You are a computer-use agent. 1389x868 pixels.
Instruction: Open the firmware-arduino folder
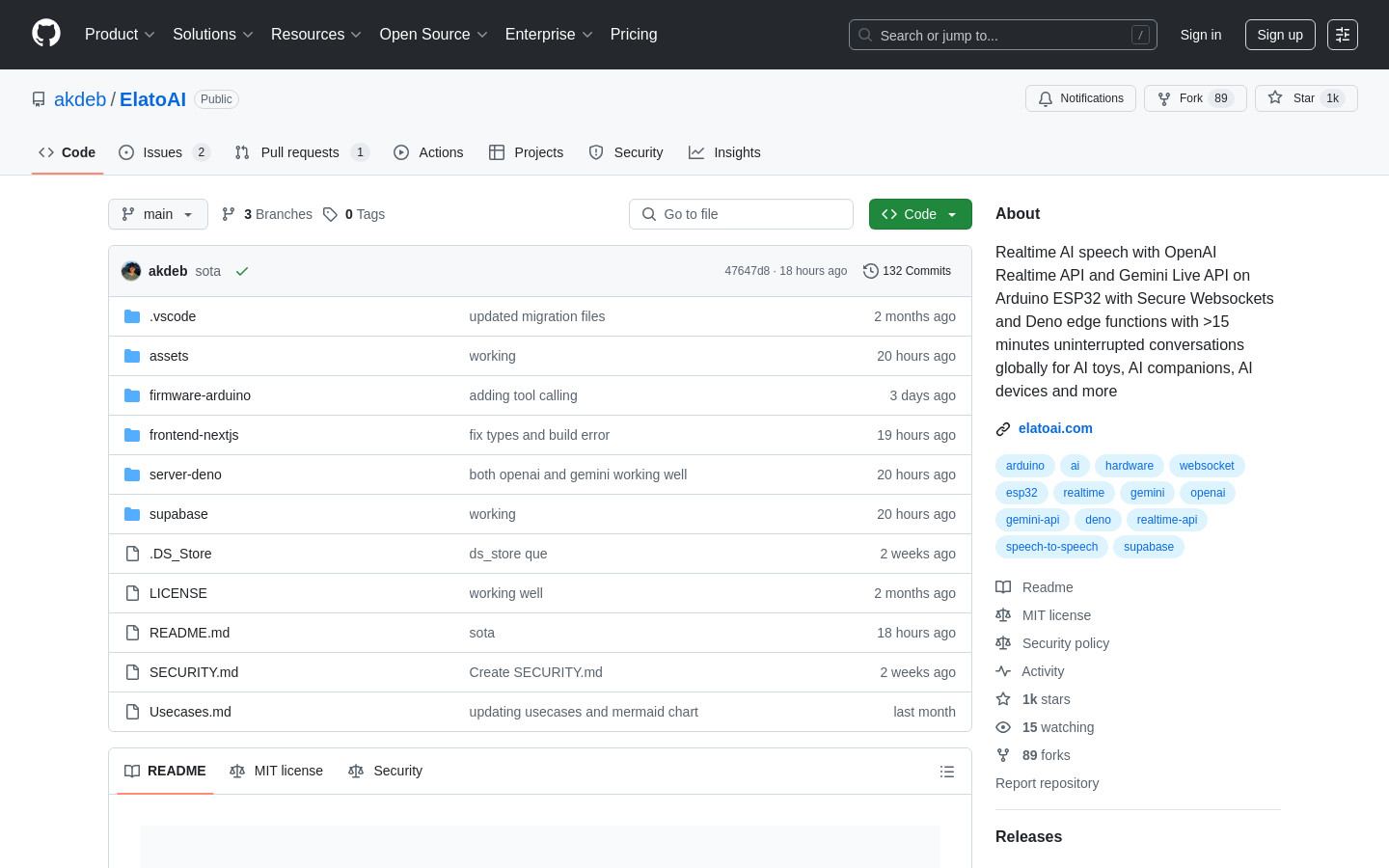pyautogui.click(x=200, y=395)
